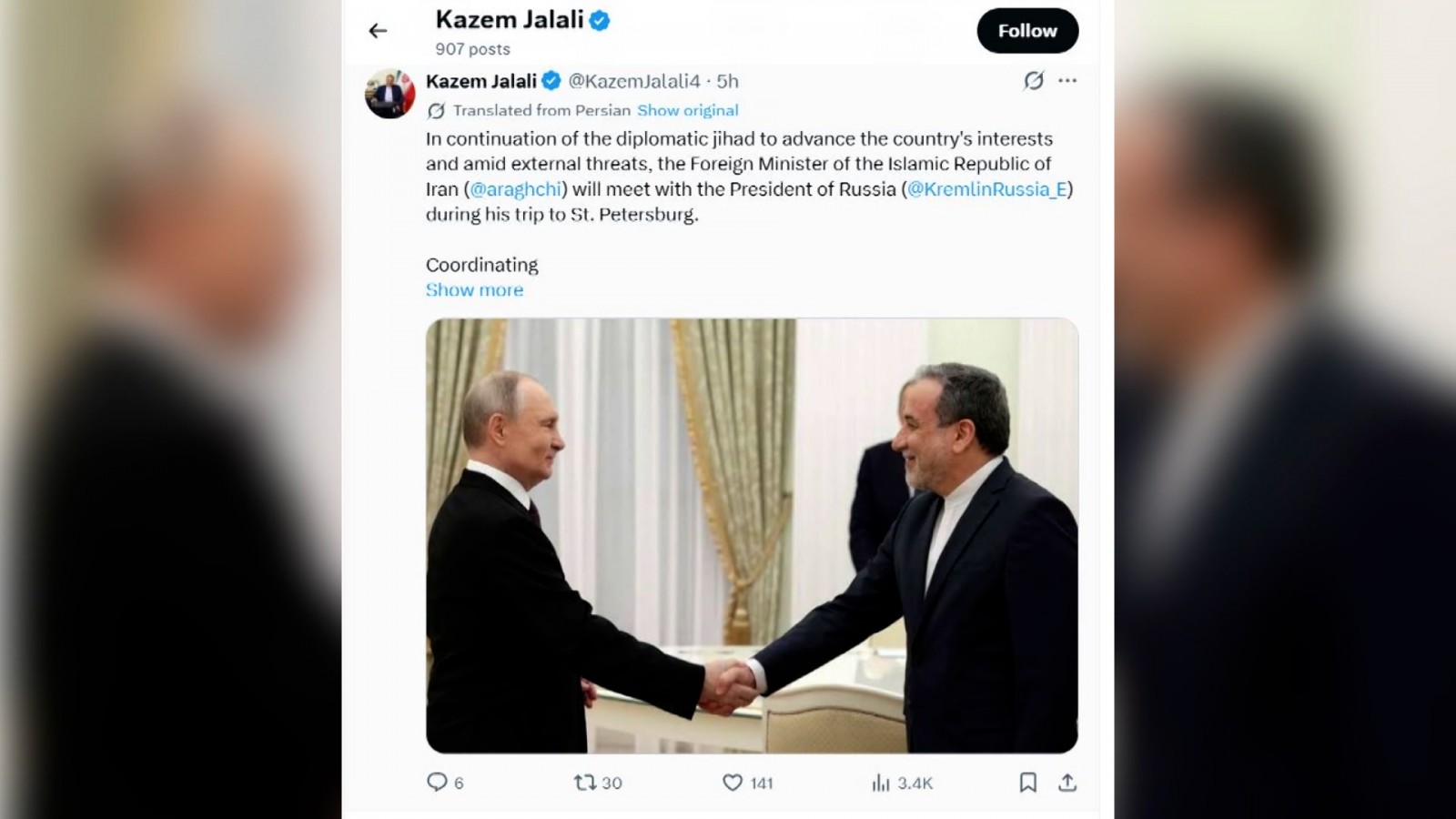Open the @KremlinRussia_E mention link

click(x=986, y=189)
